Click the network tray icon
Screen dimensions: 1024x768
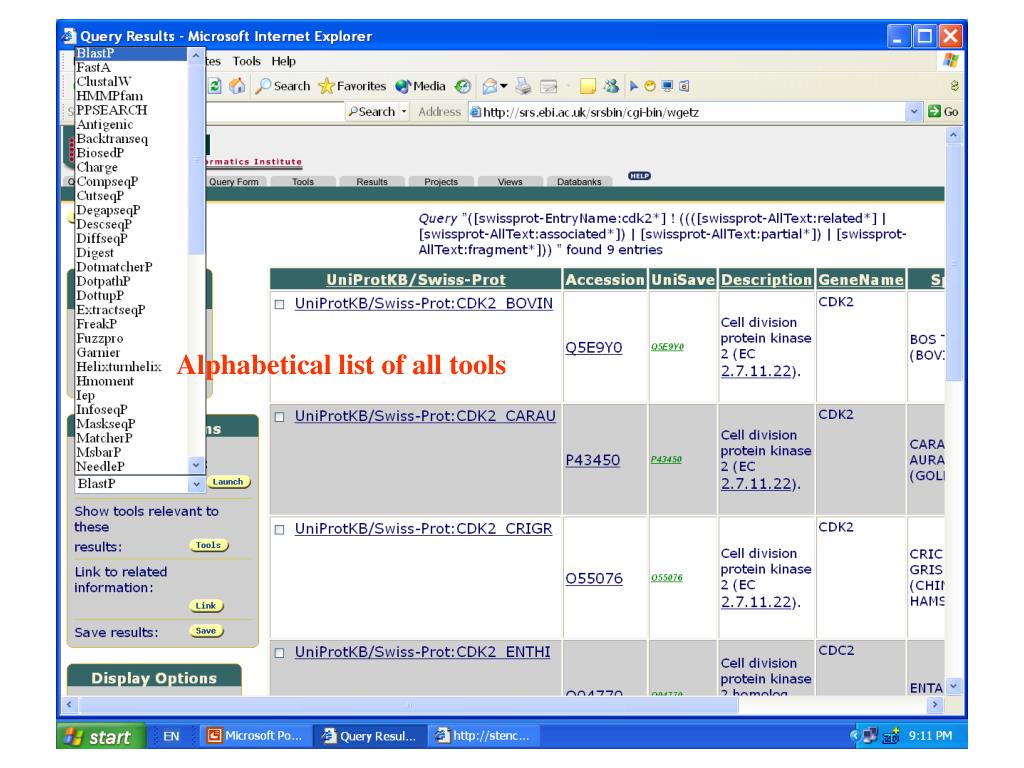(x=870, y=736)
